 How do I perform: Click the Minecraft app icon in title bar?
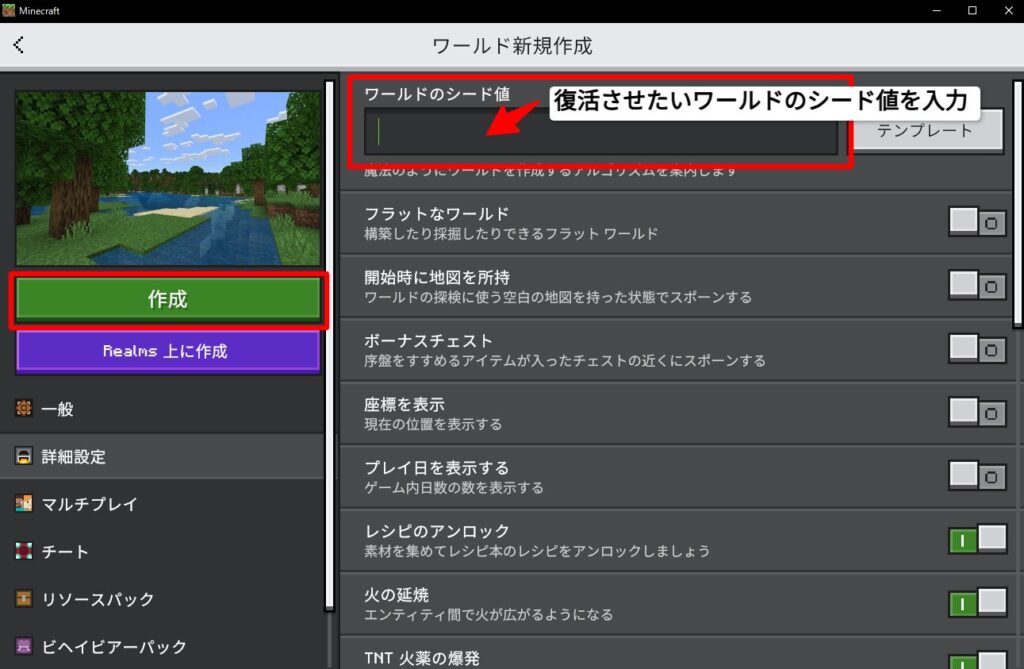click(x=10, y=10)
